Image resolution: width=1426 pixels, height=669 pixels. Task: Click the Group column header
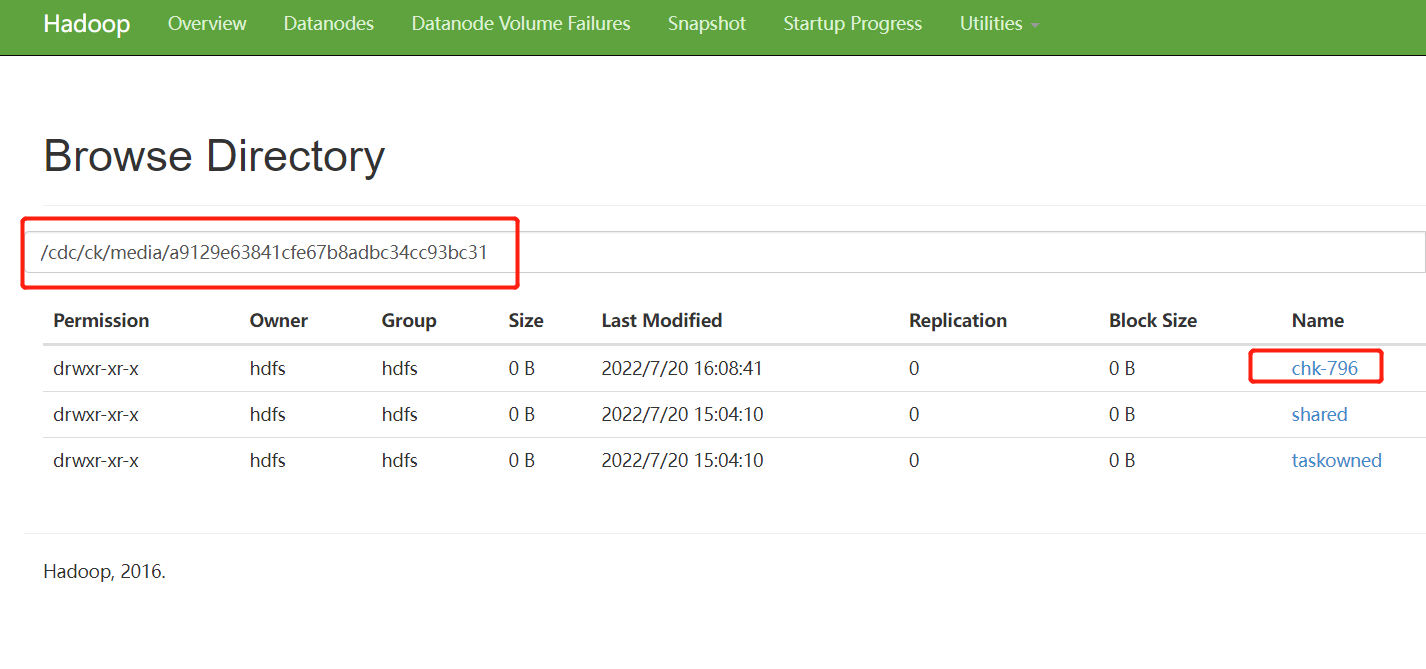coord(409,320)
